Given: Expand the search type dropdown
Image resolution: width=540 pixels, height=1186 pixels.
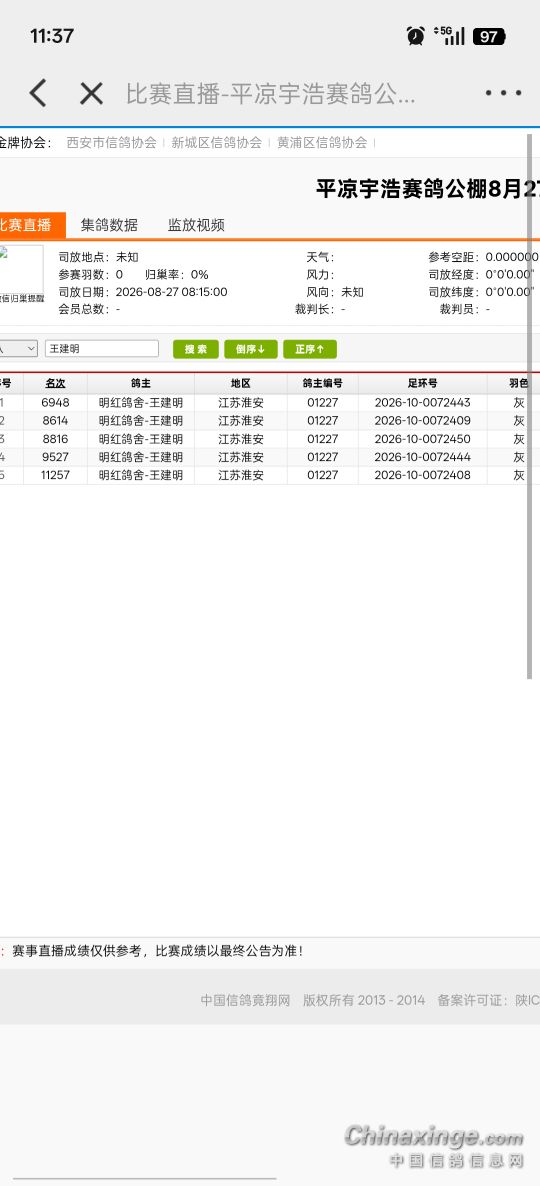Looking at the screenshot, I should point(19,349).
